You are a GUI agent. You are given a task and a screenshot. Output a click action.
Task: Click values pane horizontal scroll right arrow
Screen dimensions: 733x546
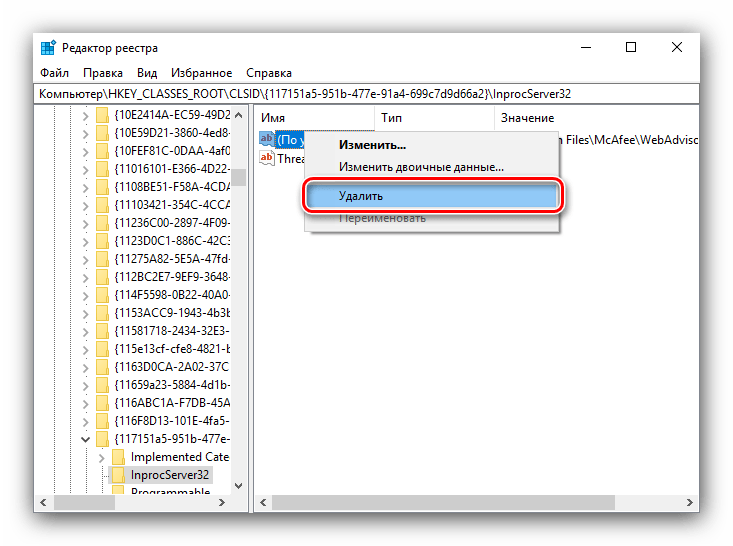690,503
